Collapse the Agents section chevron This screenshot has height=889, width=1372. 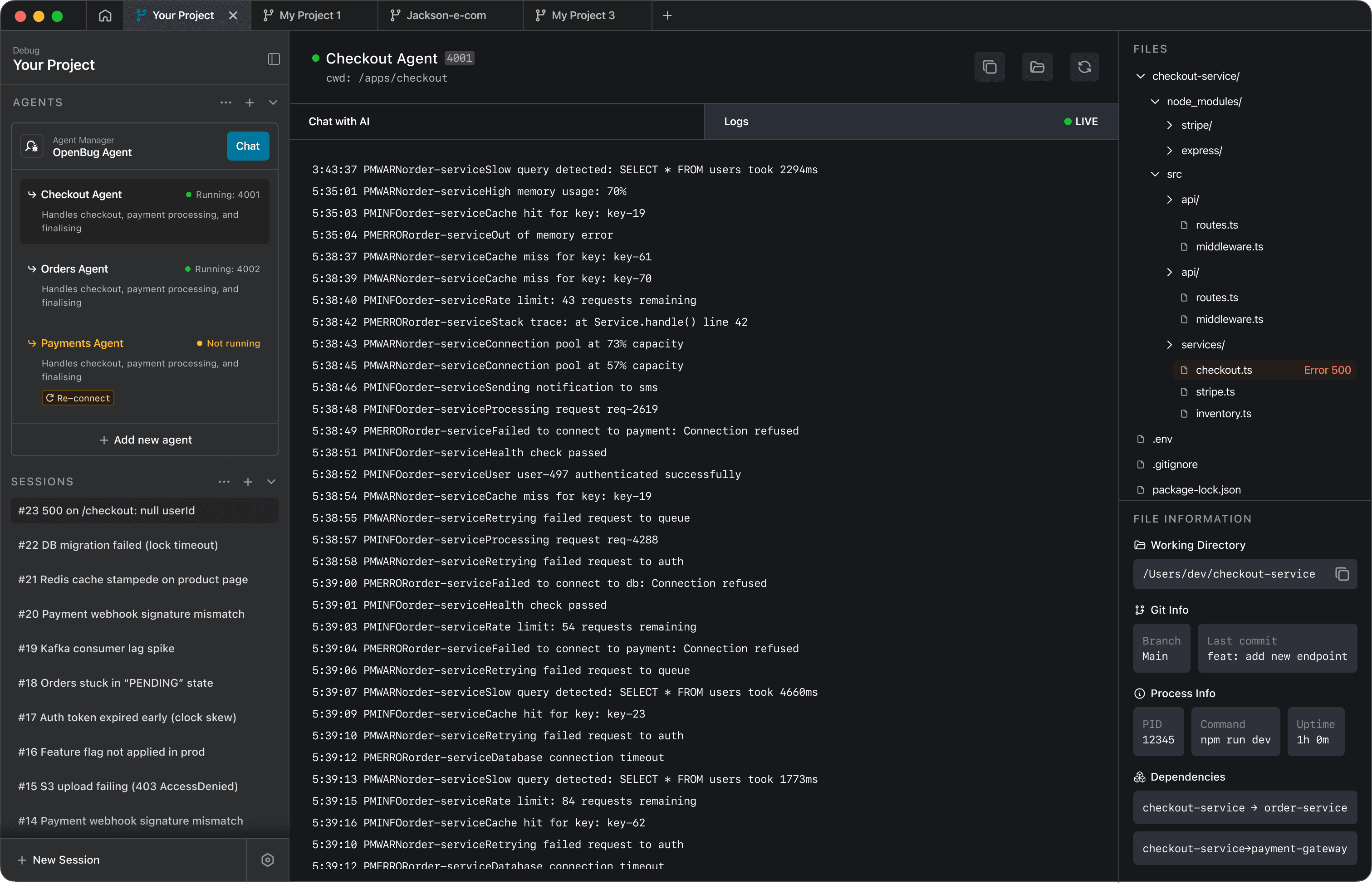click(x=273, y=103)
